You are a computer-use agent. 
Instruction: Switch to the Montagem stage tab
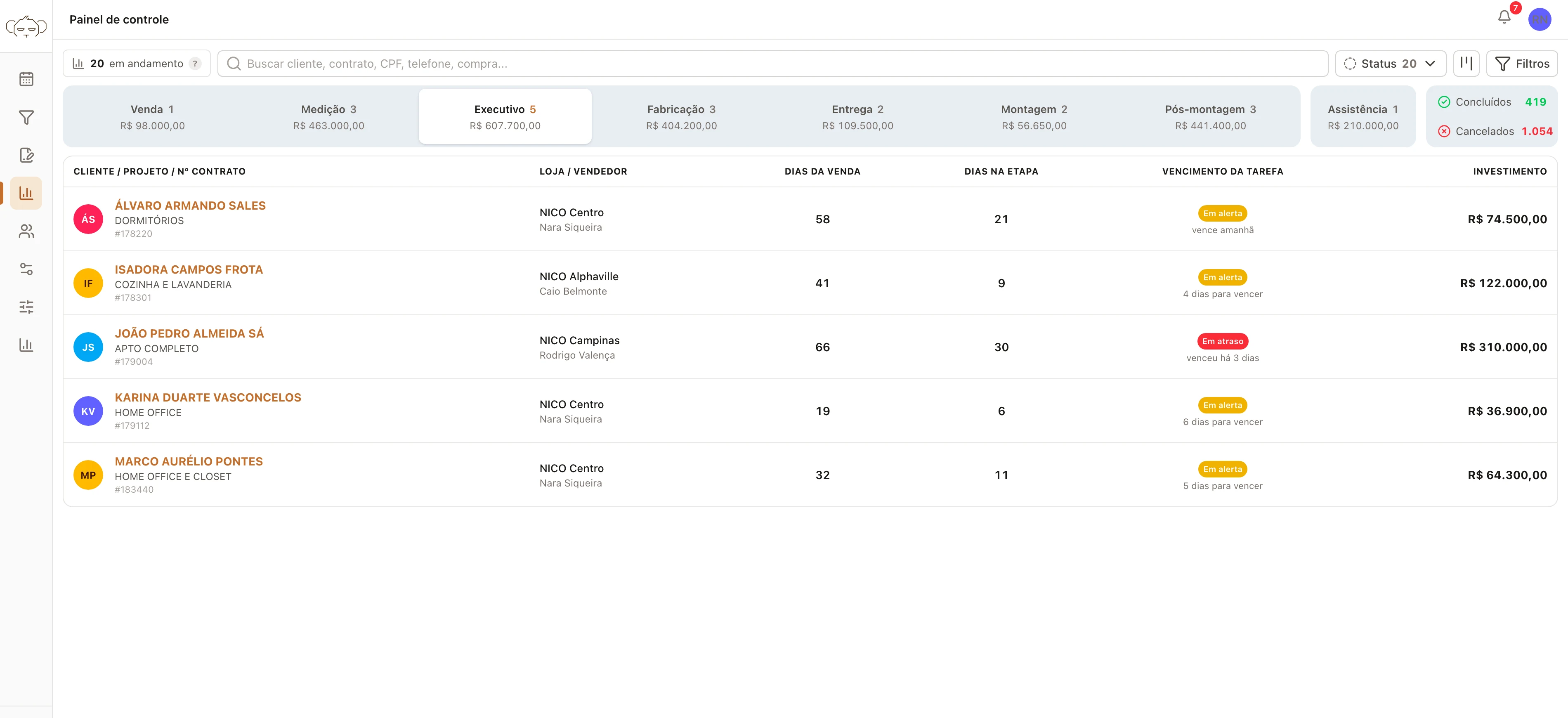[x=1034, y=117]
